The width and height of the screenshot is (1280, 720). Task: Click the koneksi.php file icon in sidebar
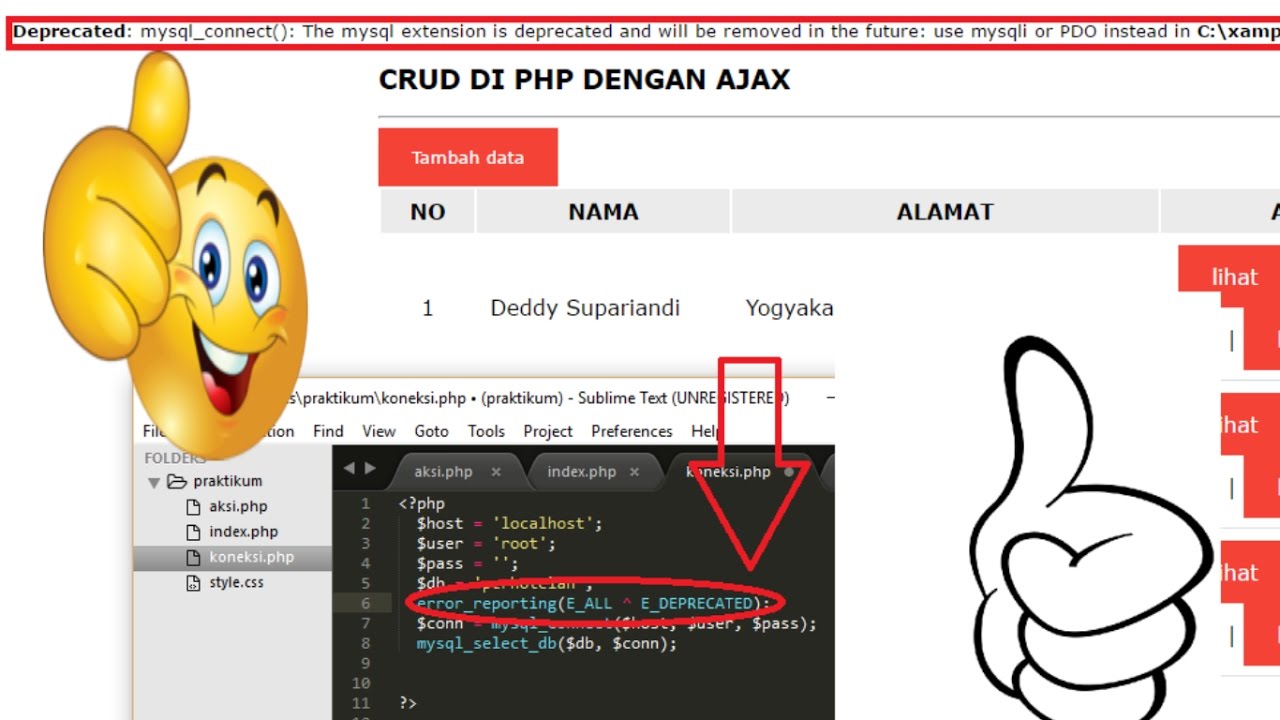click(194, 557)
